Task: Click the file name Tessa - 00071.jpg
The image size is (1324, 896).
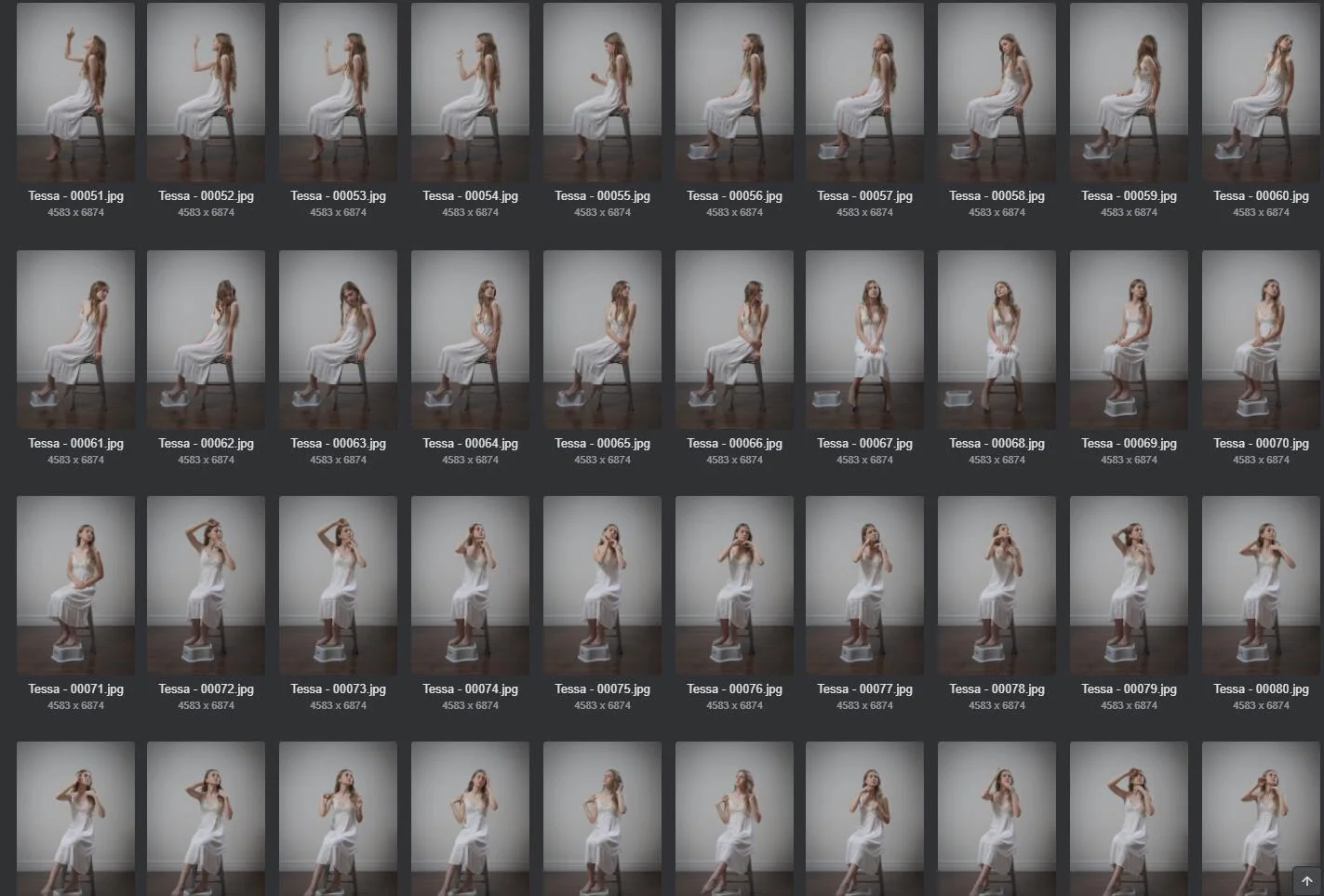Action: [x=75, y=689]
